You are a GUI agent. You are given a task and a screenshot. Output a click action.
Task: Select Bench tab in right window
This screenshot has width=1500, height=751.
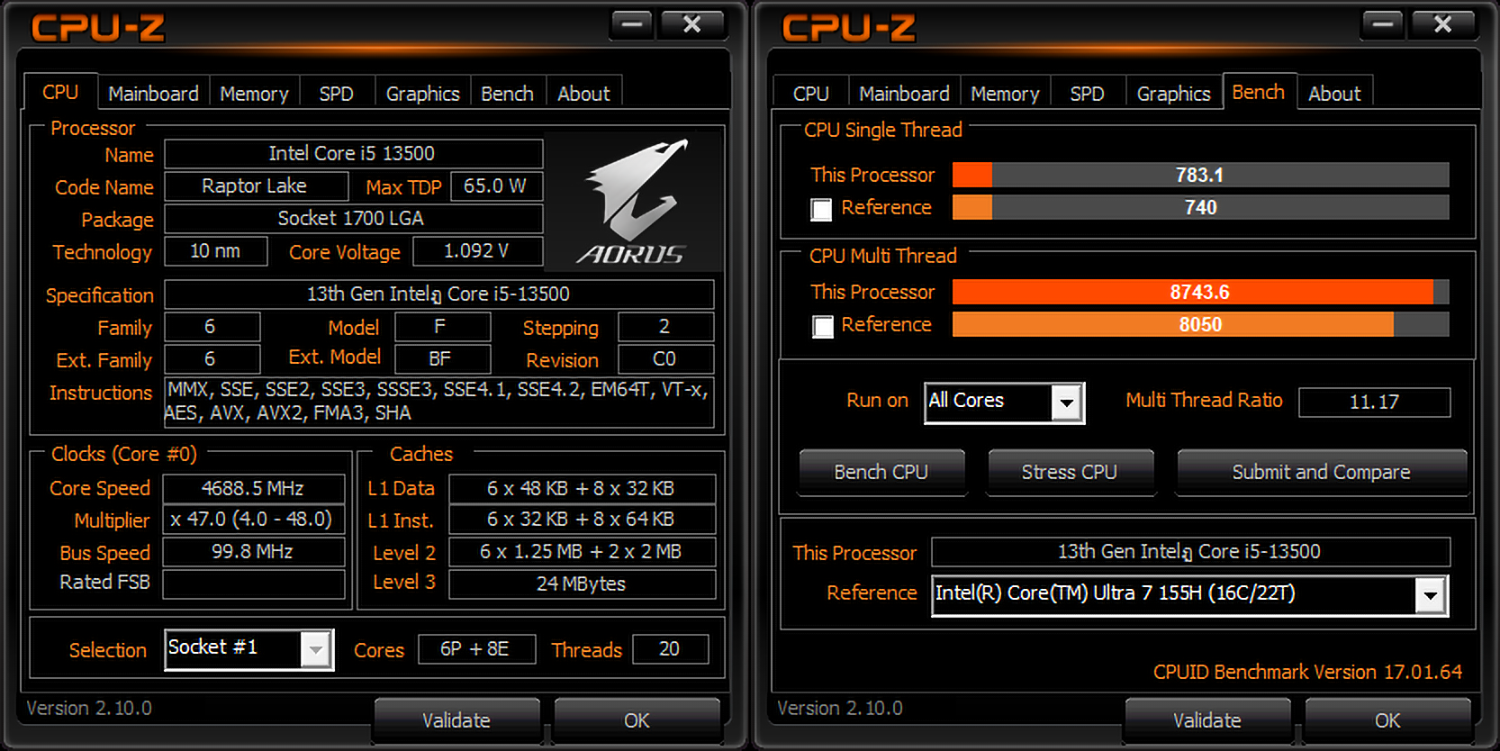(1258, 91)
